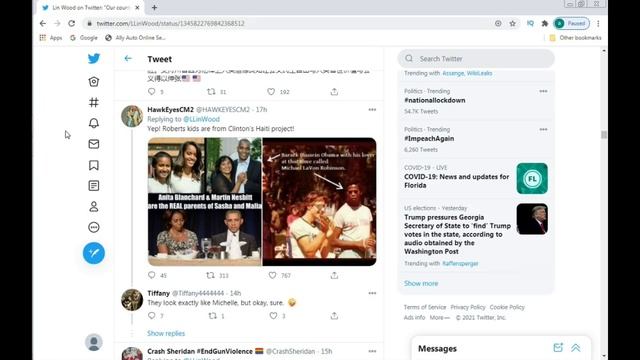
Task: Open Explore hashtag icon in sidebar
Action: click(93, 102)
